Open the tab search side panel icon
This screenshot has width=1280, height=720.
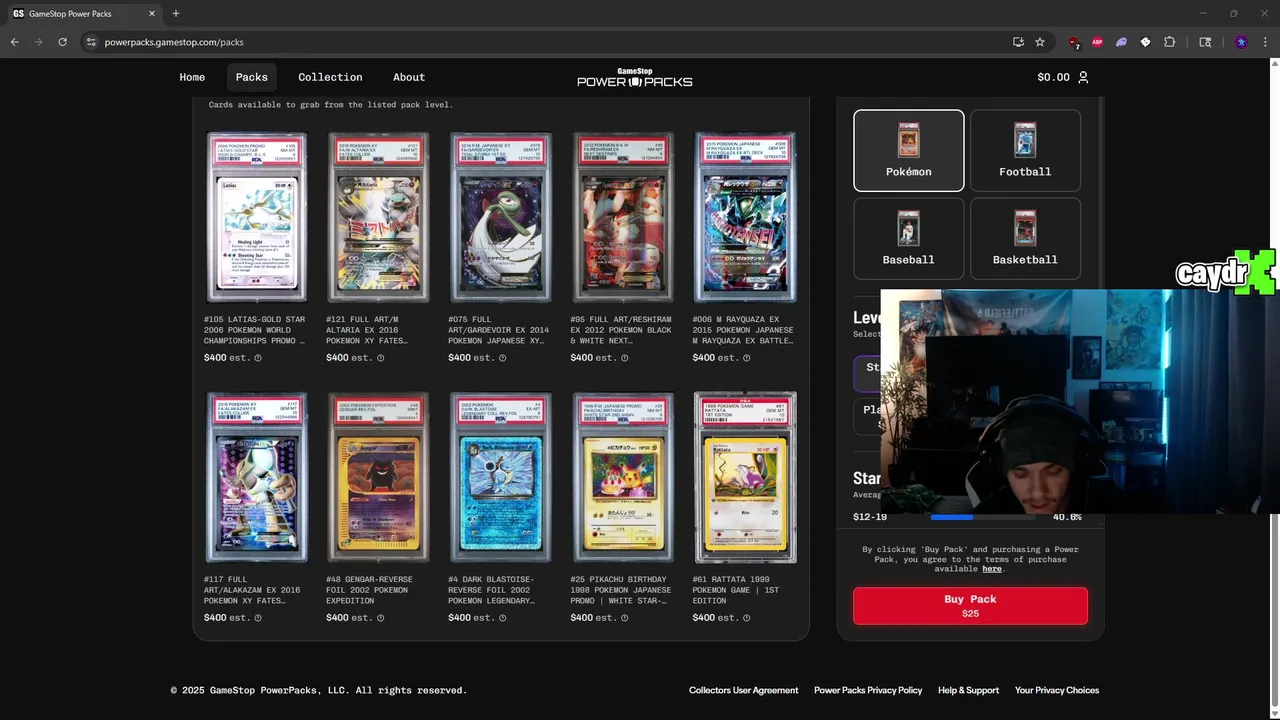point(1205,42)
